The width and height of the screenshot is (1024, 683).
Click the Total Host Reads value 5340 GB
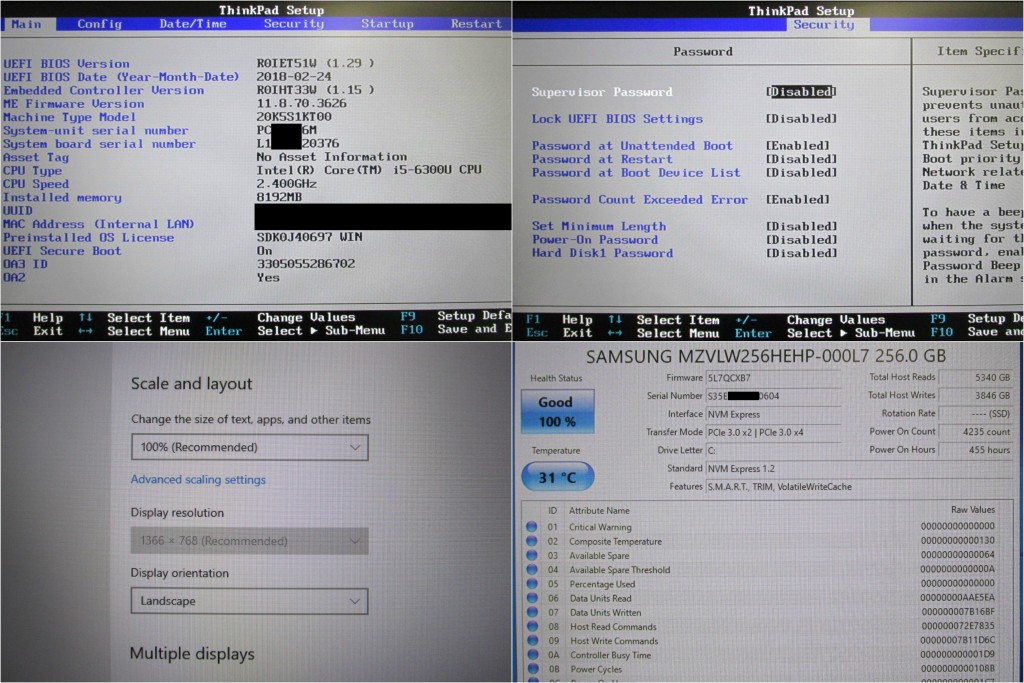point(976,377)
